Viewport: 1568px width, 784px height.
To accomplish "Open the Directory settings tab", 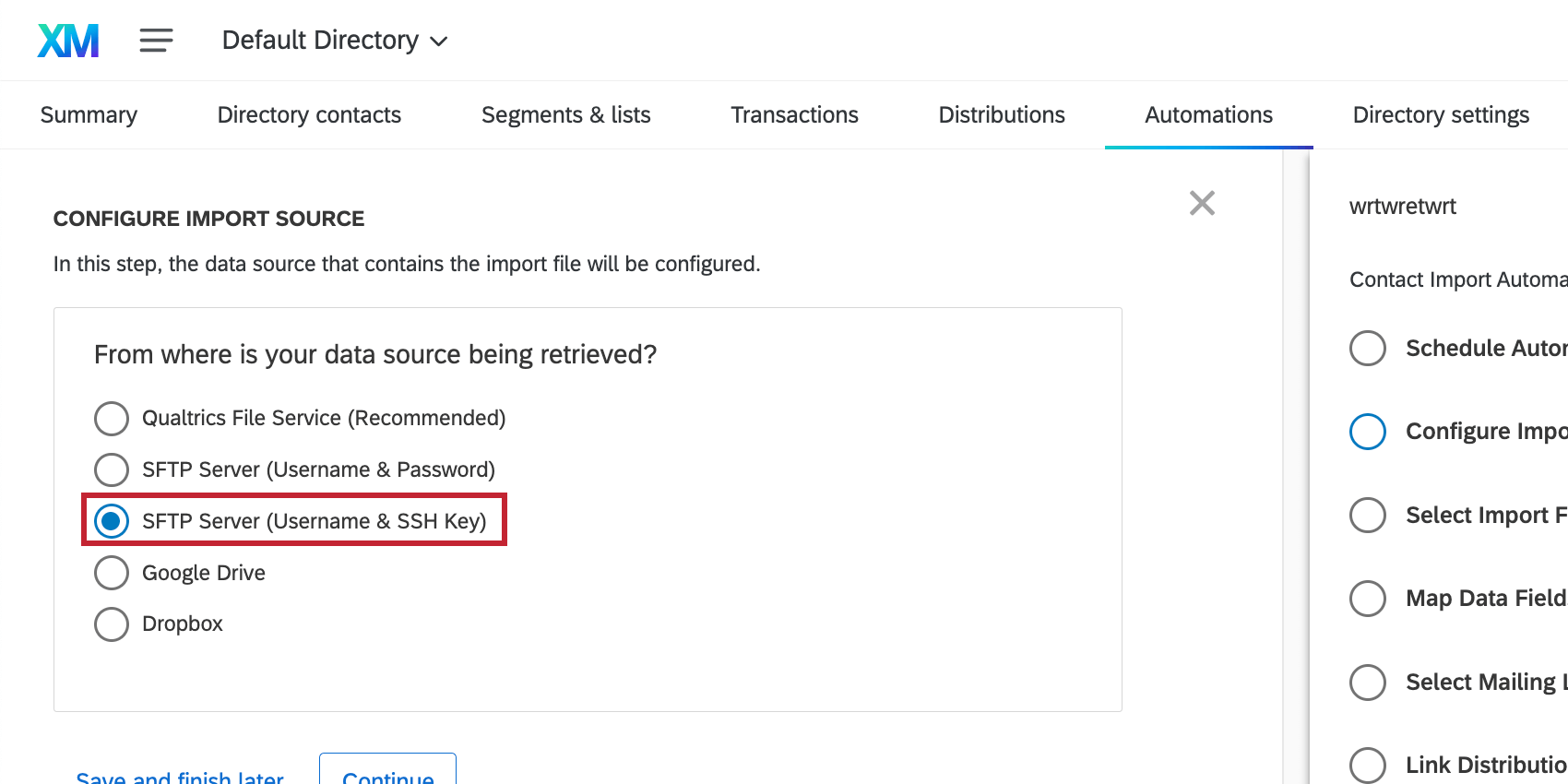I will click(x=1441, y=115).
